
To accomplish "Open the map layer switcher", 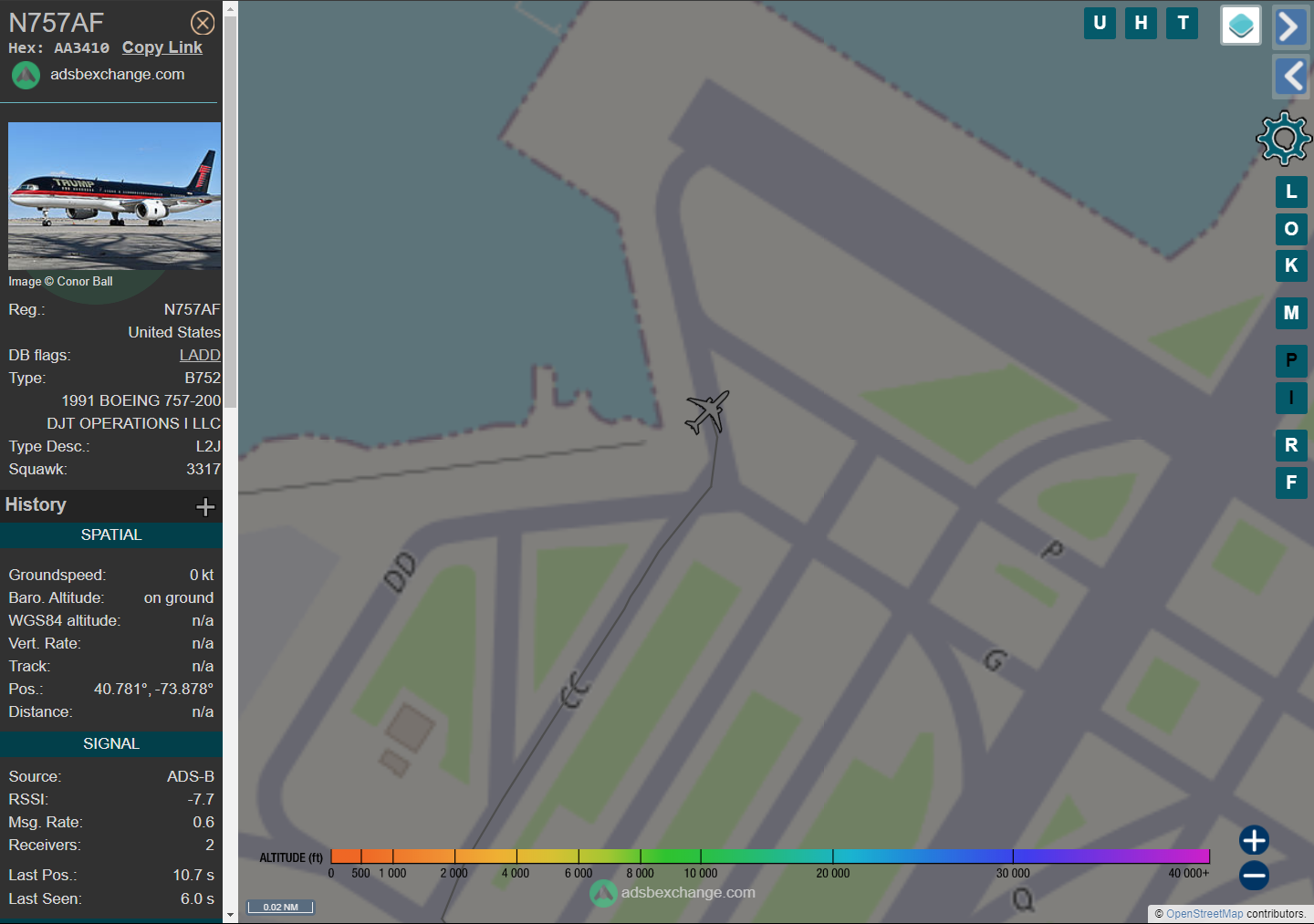I will coord(1241,26).
